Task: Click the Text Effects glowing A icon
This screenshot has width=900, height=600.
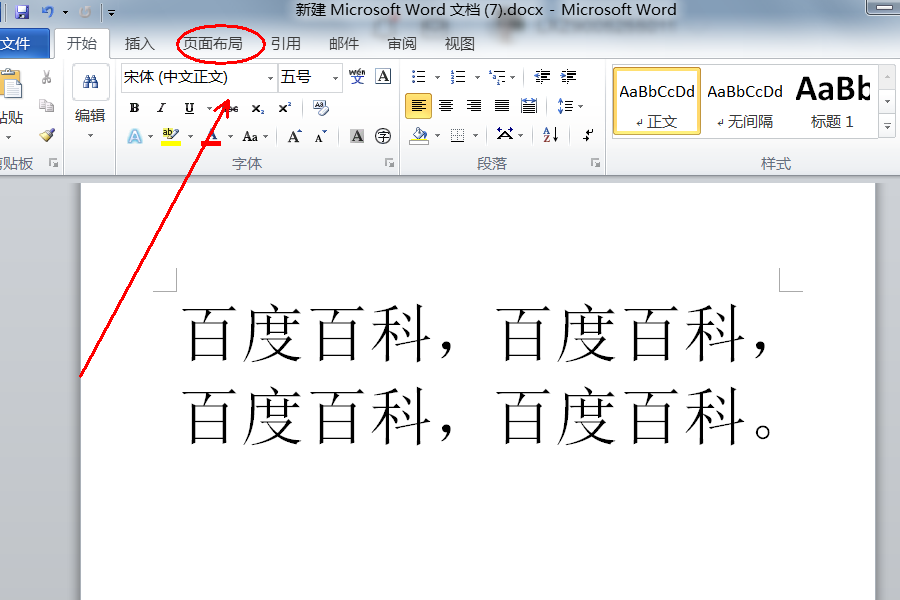Action: click(x=134, y=137)
